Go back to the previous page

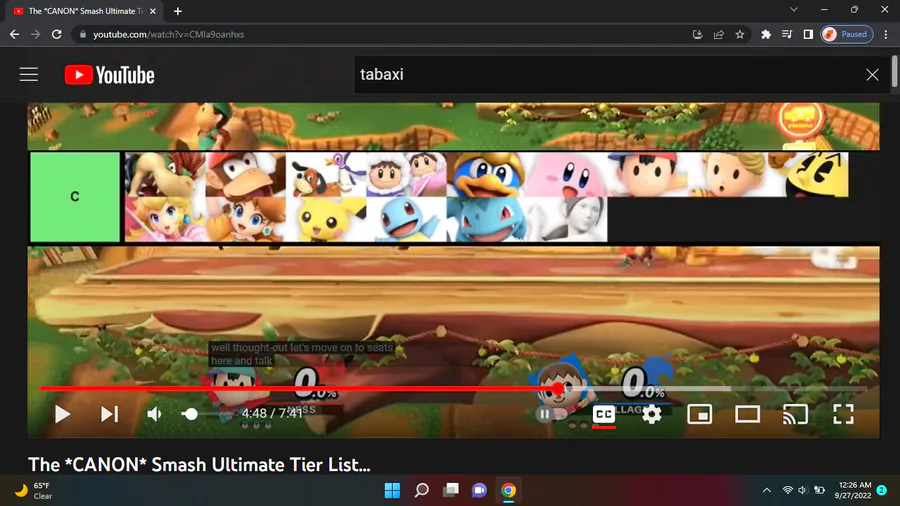[14, 34]
